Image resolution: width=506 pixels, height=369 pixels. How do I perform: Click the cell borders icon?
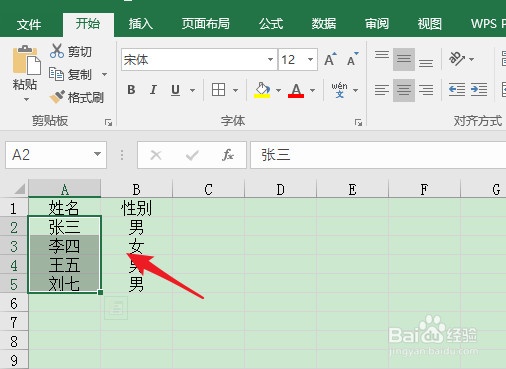[x=218, y=90]
